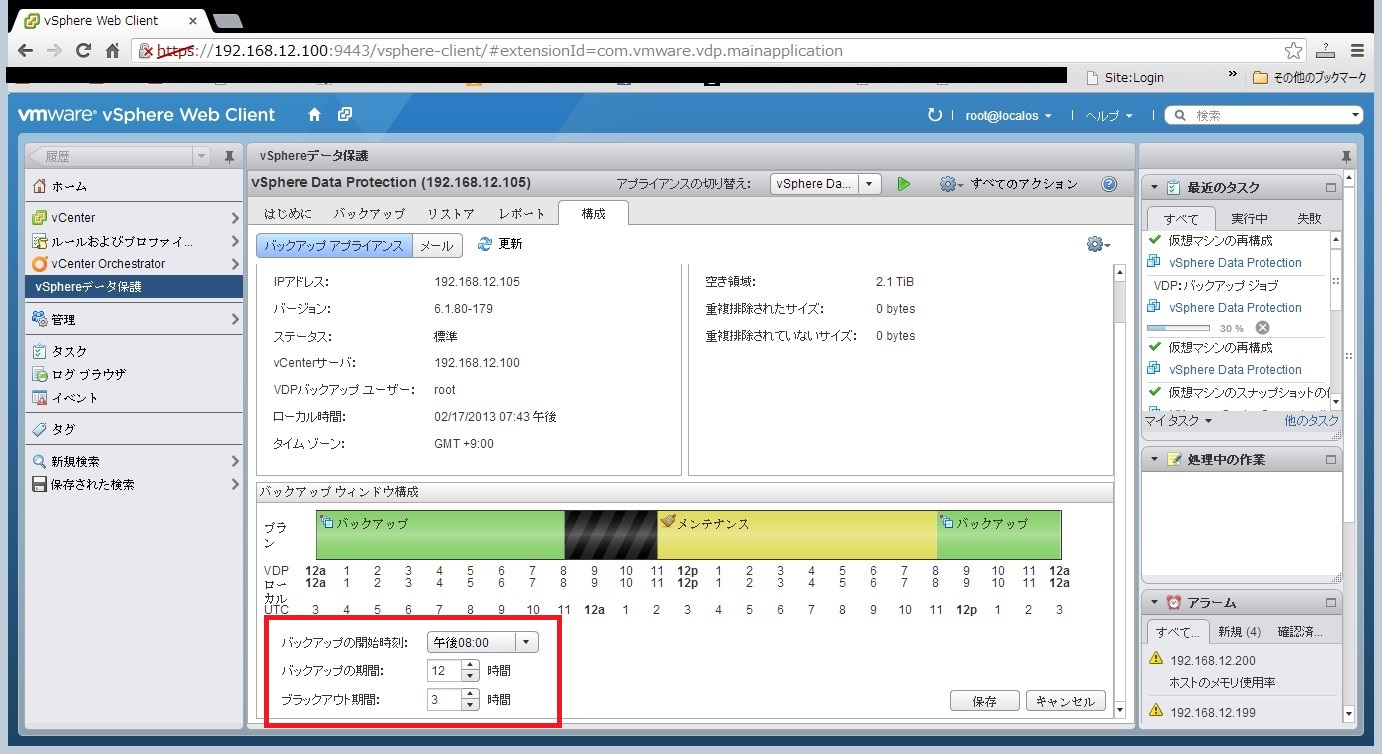Screen dimensions: 1382x754
Task: Decrease the ブラックアウト期間 stepper value
Action: point(470,705)
